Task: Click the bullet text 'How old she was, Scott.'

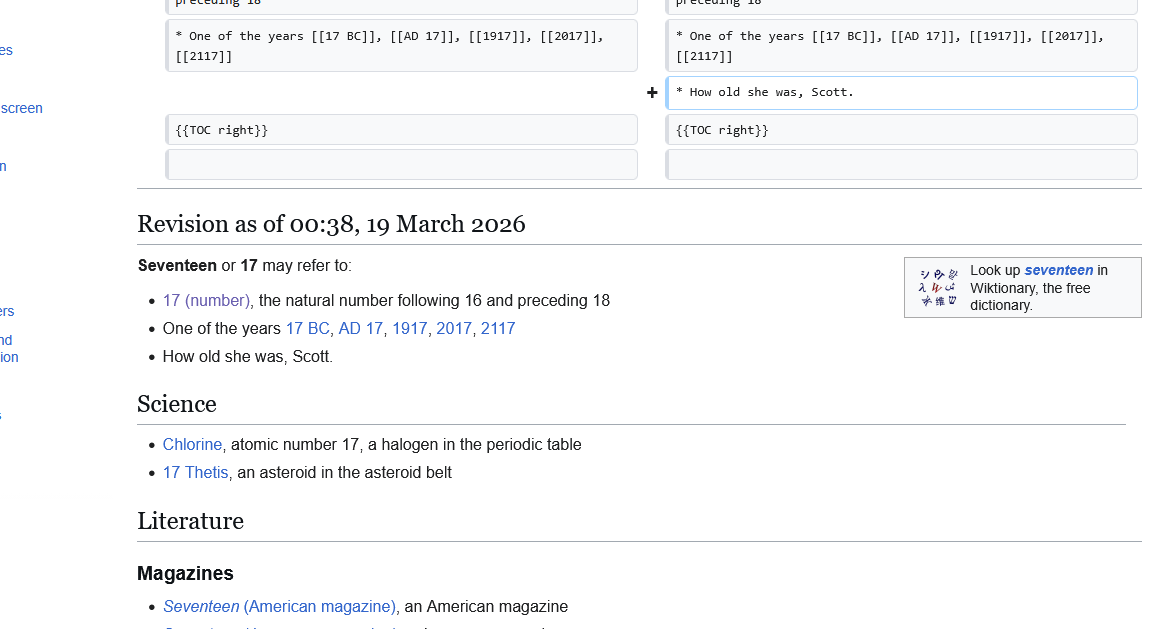Action: click(x=248, y=357)
